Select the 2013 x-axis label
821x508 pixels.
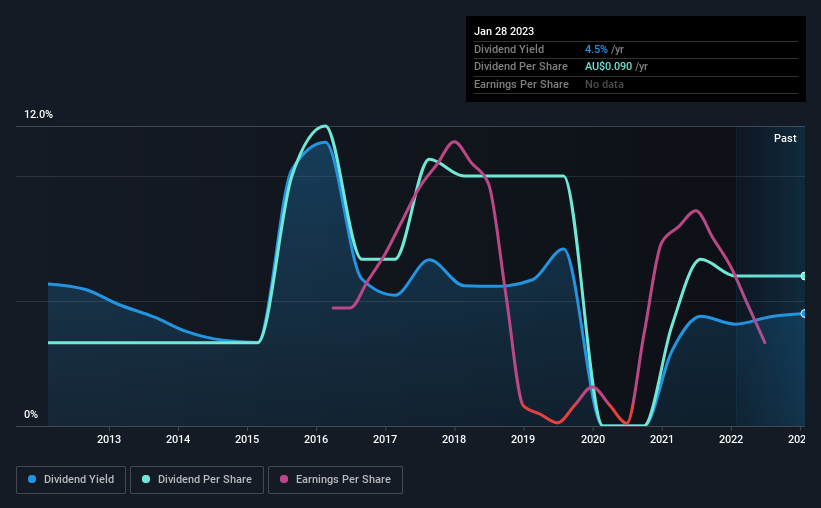[109, 439]
